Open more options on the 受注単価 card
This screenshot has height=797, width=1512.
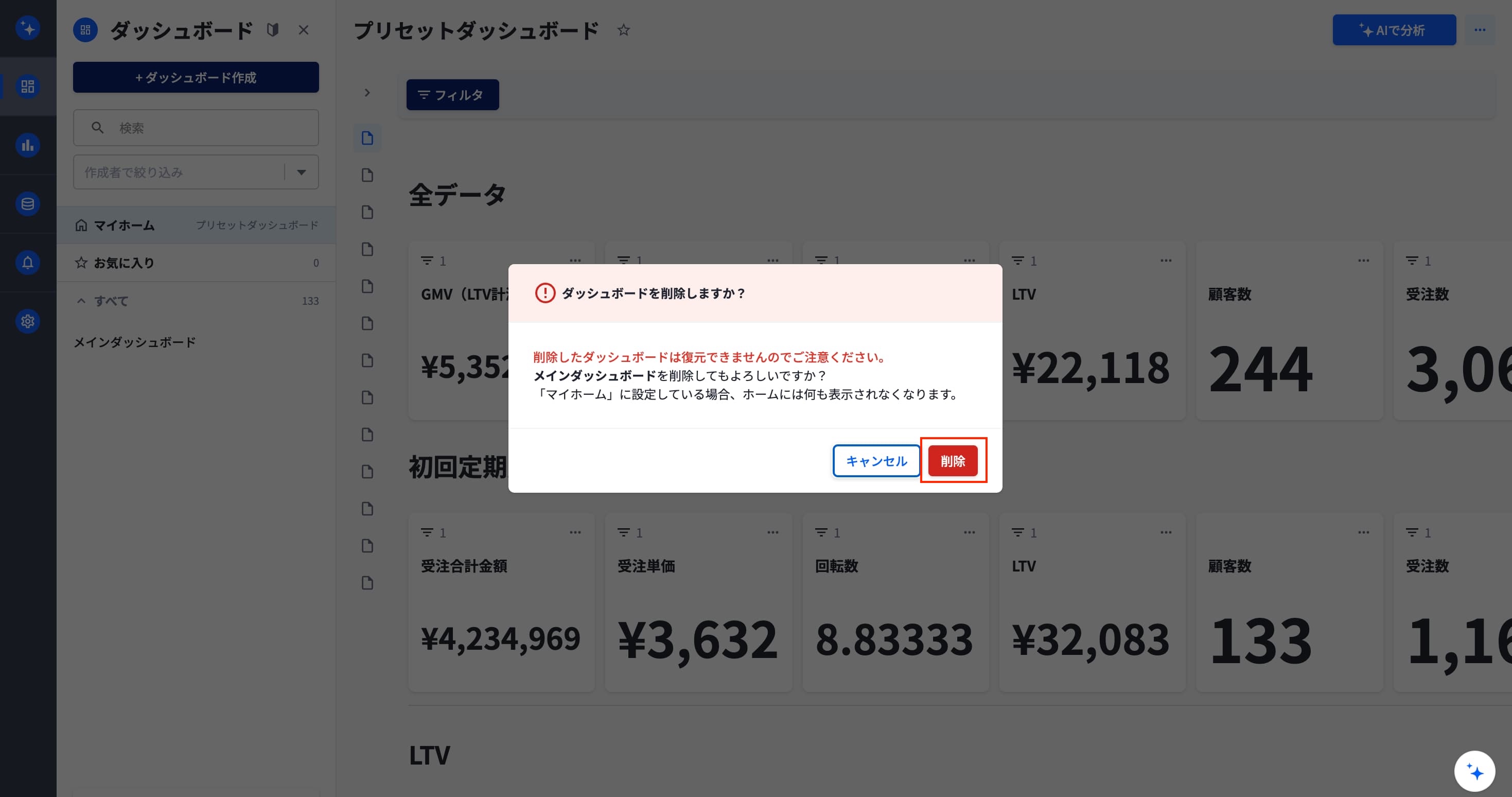(x=773, y=532)
